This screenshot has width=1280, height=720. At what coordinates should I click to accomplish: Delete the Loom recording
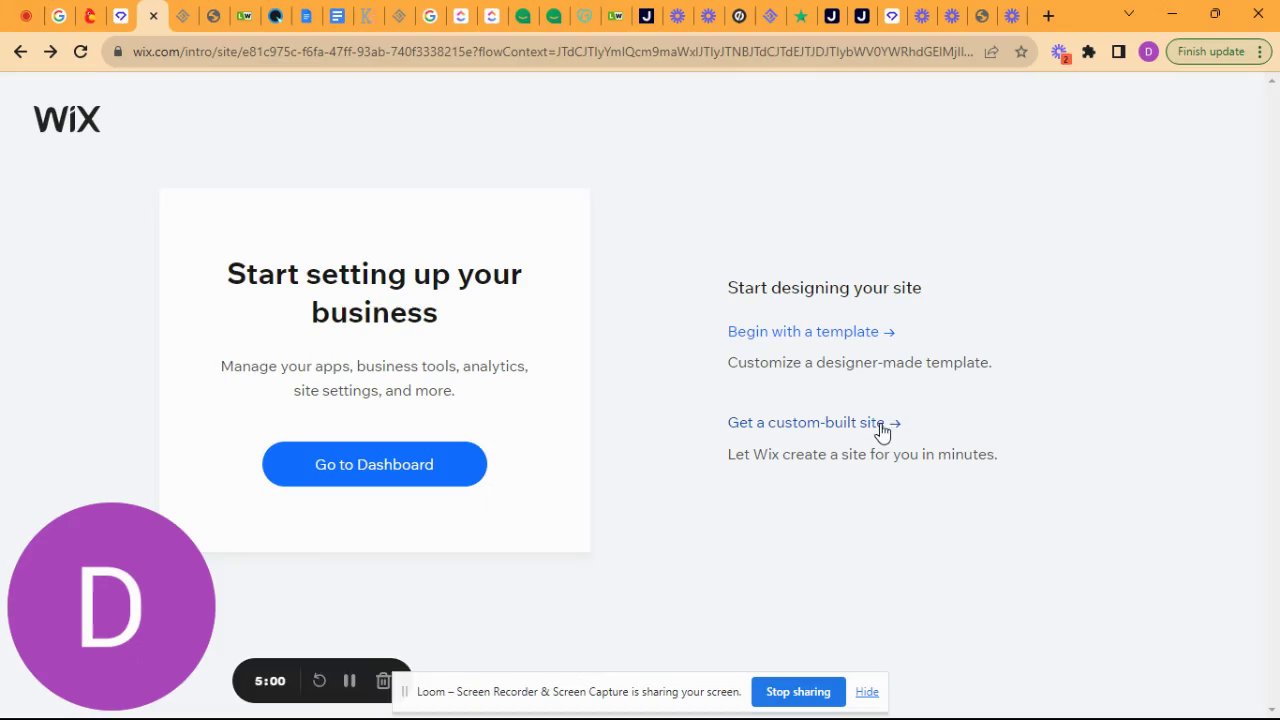[x=383, y=681]
